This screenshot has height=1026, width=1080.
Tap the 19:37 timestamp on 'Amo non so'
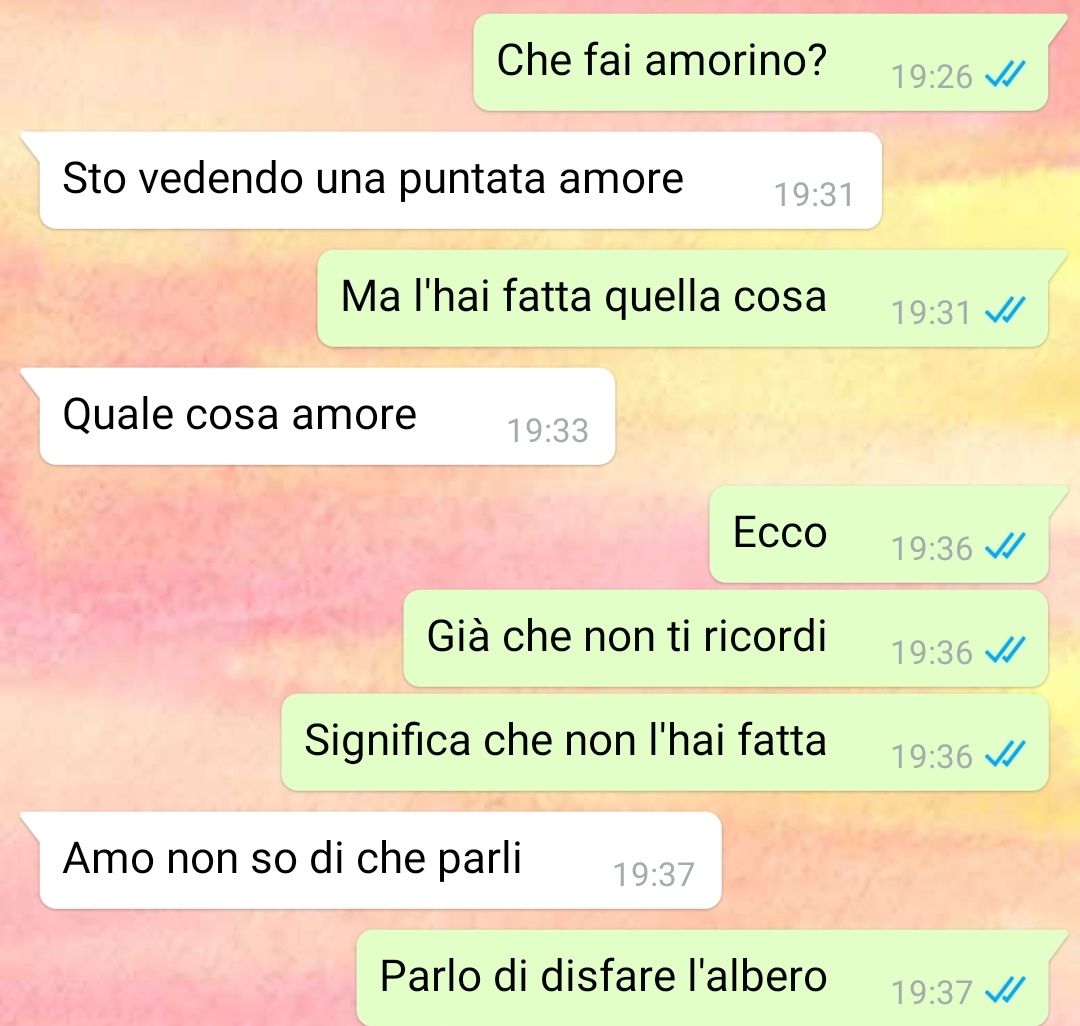[x=654, y=875]
